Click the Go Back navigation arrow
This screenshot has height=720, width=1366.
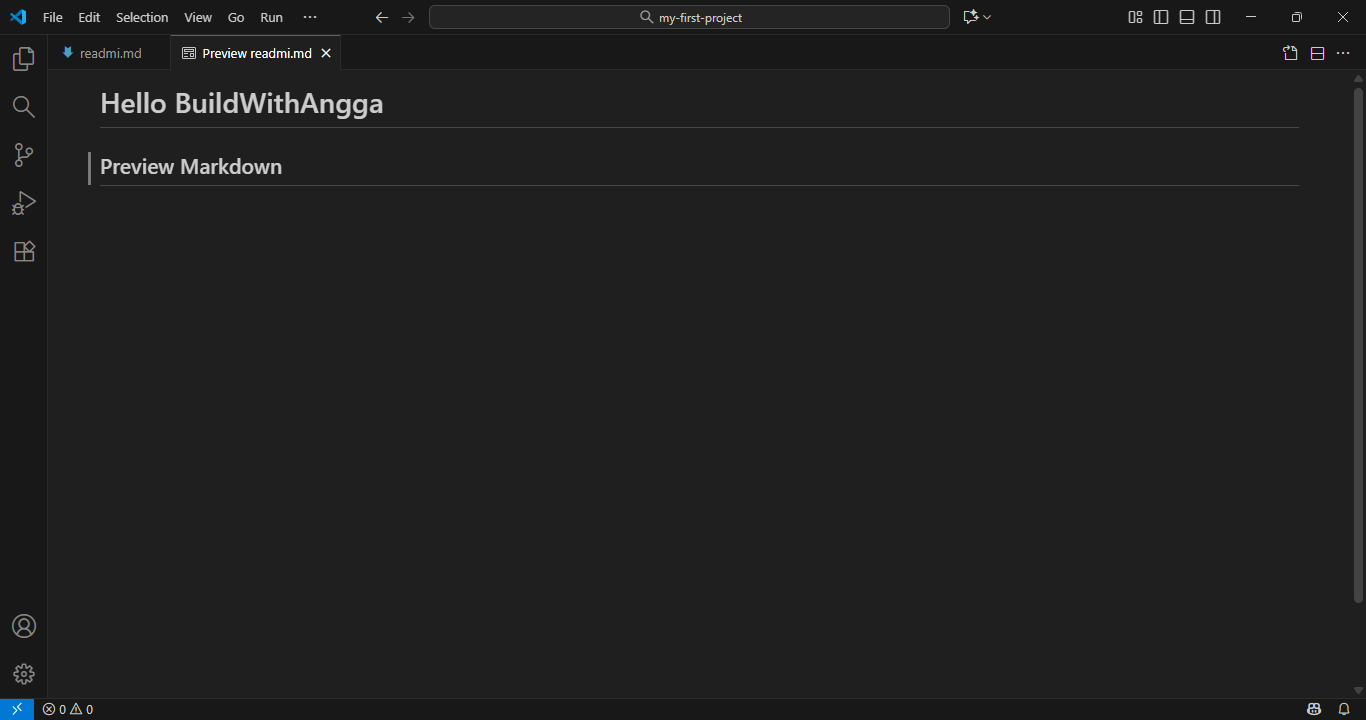coord(381,16)
